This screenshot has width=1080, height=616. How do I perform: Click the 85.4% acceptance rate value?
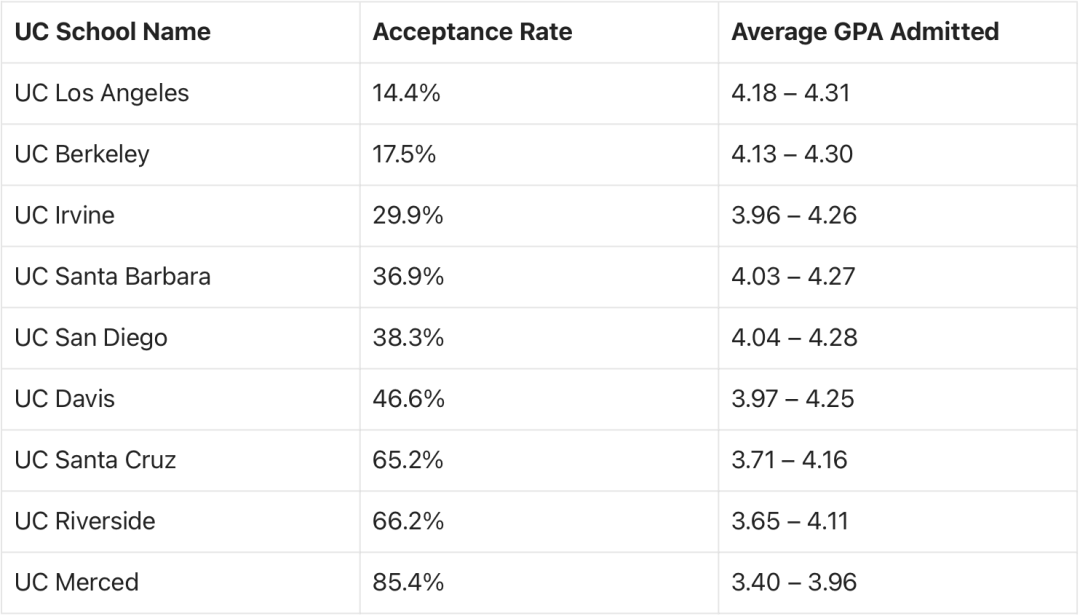(x=408, y=582)
